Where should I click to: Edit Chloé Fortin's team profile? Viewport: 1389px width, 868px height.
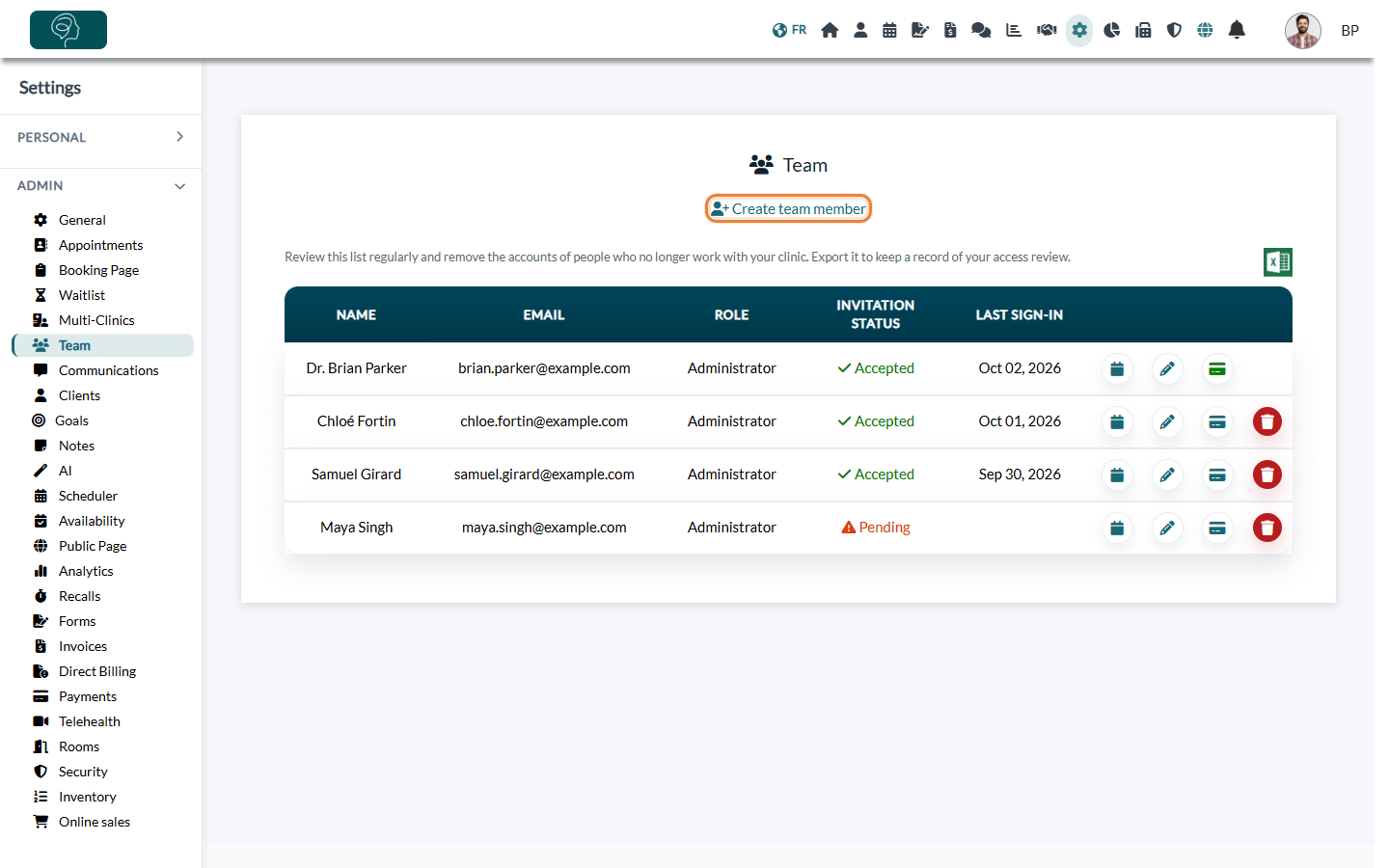point(1167,421)
